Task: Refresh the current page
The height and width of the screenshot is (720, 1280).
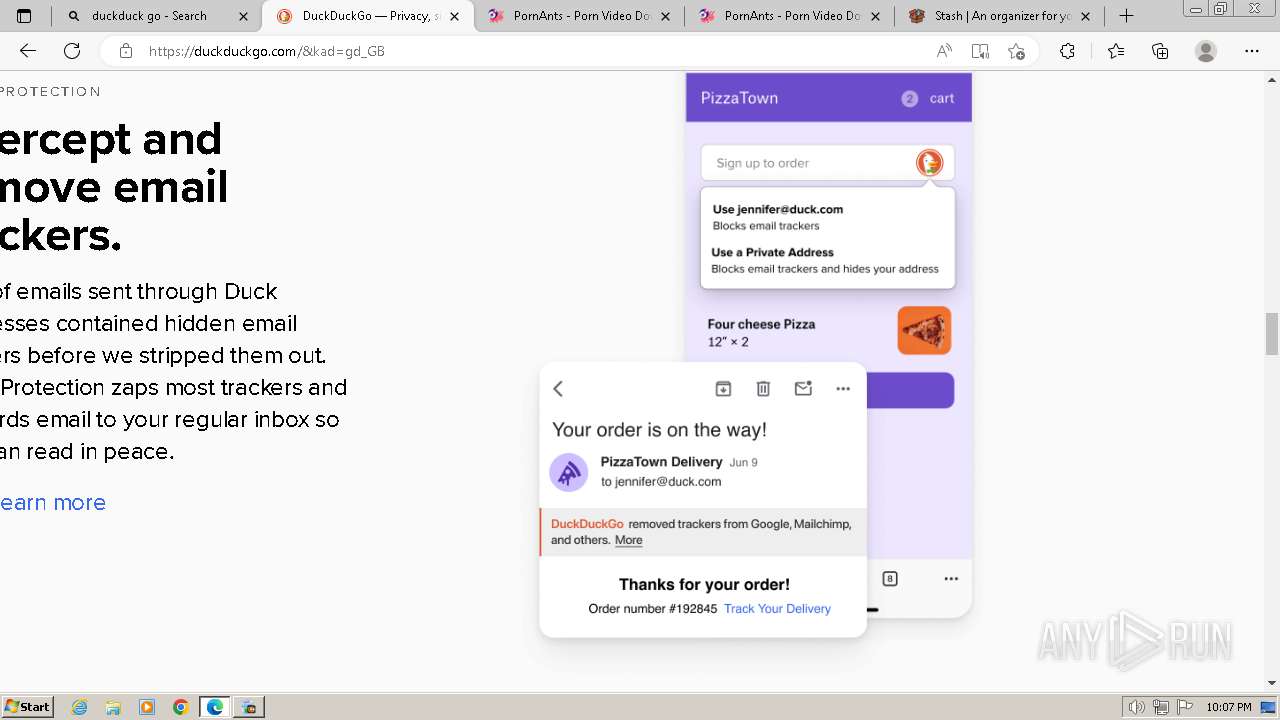Action: point(72,51)
